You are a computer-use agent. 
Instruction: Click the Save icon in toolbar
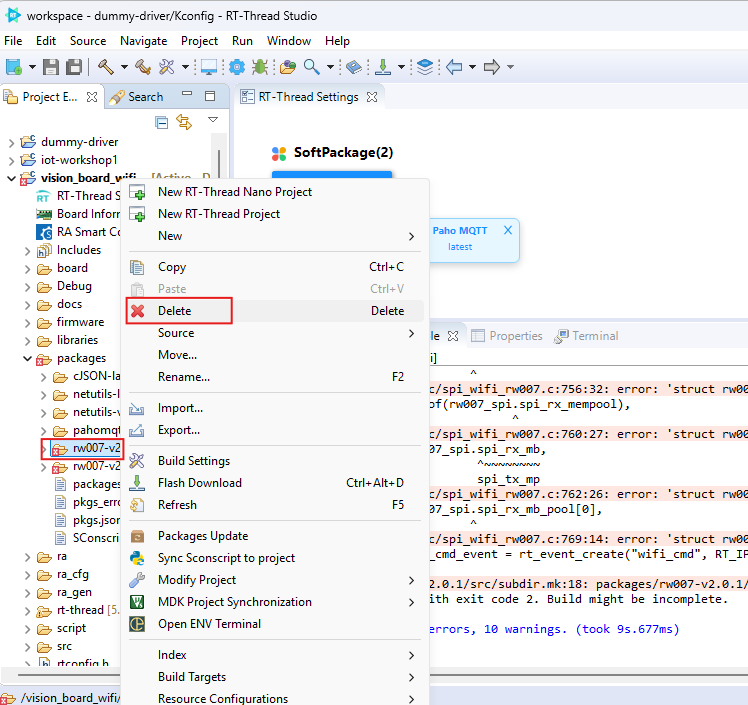click(51, 67)
